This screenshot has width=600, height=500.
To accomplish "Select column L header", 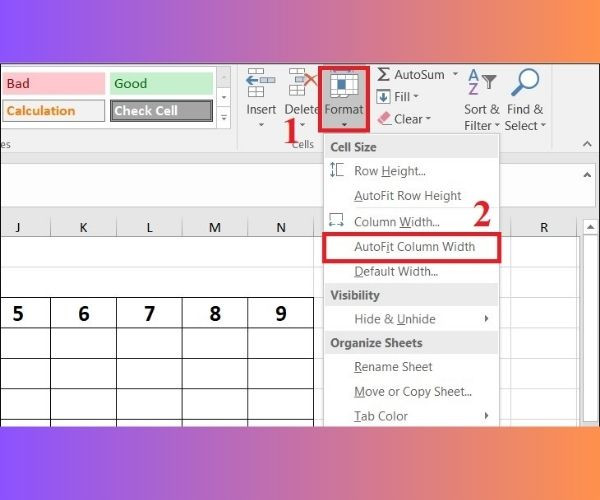I will 149,227.
